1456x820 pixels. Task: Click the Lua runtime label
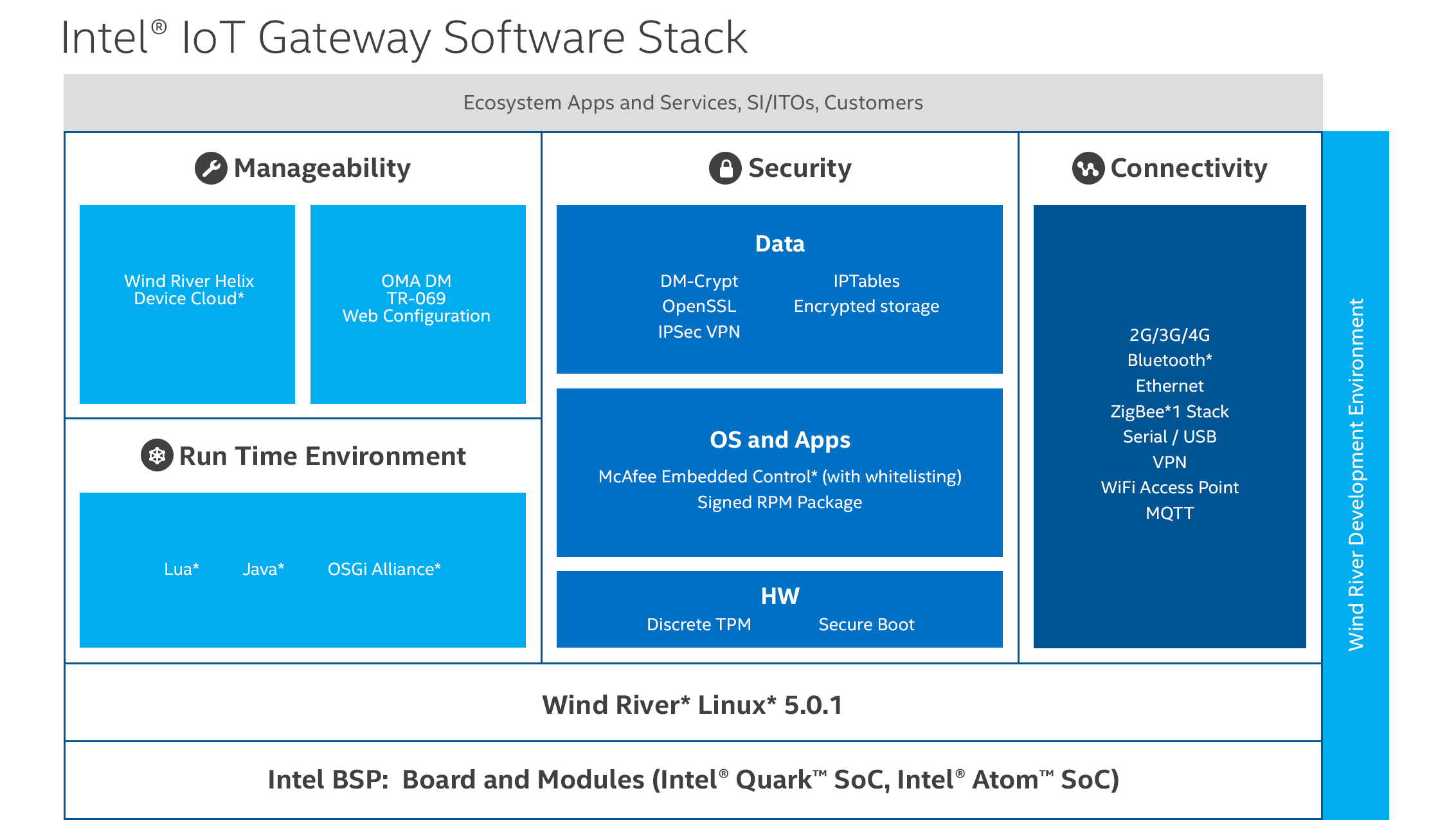[x=181, y=569]
